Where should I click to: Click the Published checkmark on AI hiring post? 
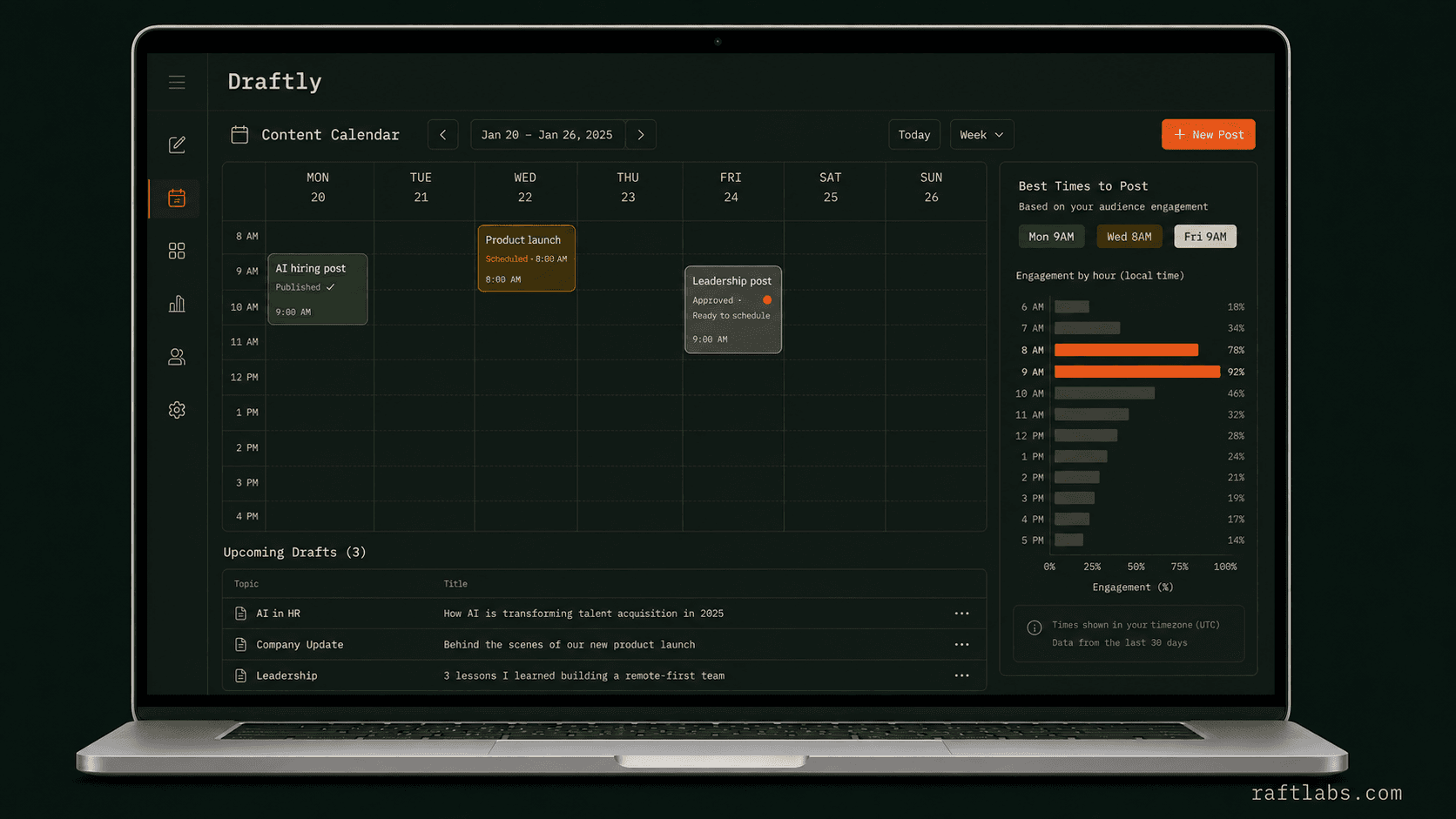pyautogui.click(x=331, y=287)
